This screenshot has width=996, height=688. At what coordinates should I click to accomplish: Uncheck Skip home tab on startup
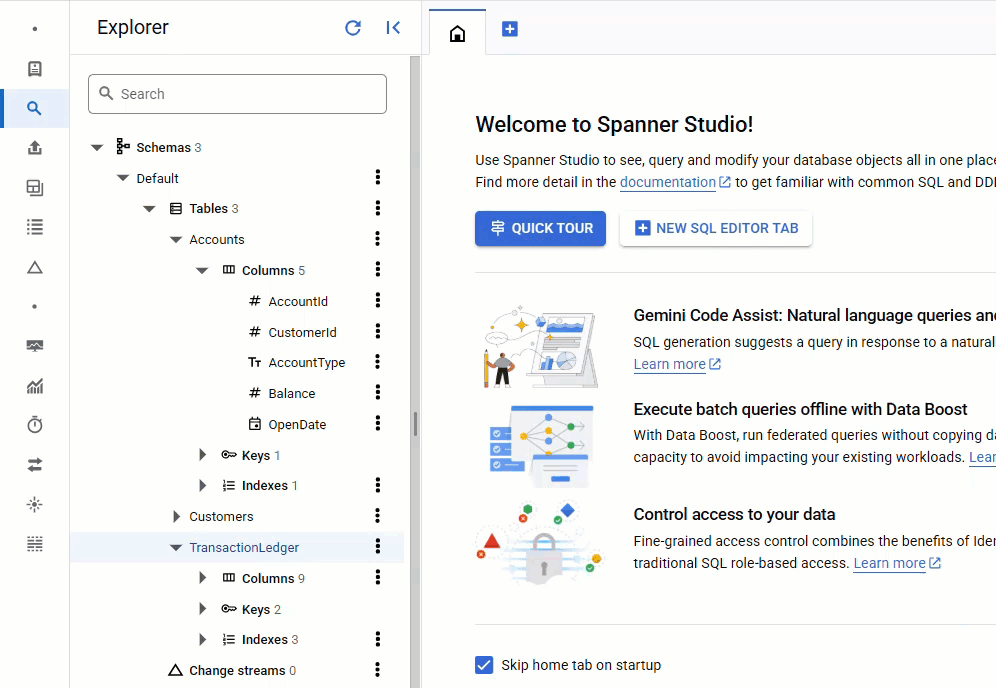click(485, 665)
